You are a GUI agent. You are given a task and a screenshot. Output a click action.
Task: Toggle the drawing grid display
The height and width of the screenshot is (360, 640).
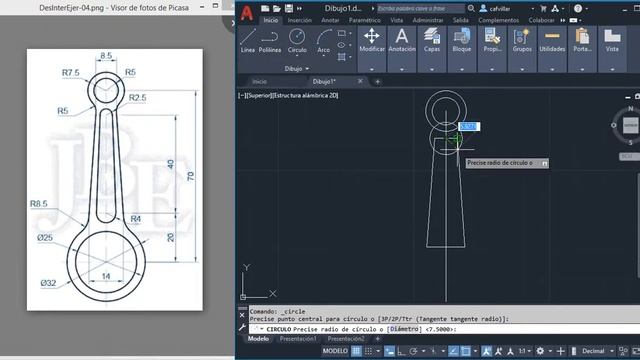click(356, 351)
